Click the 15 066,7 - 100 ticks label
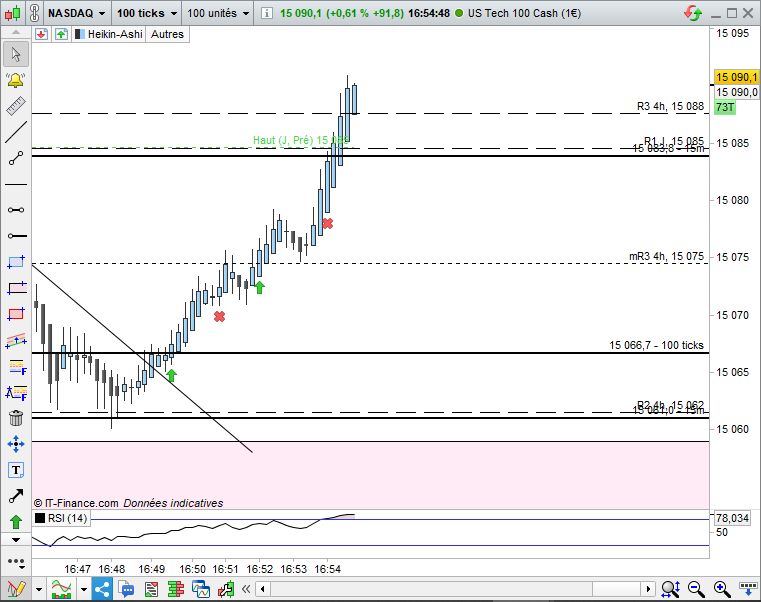 656,345
